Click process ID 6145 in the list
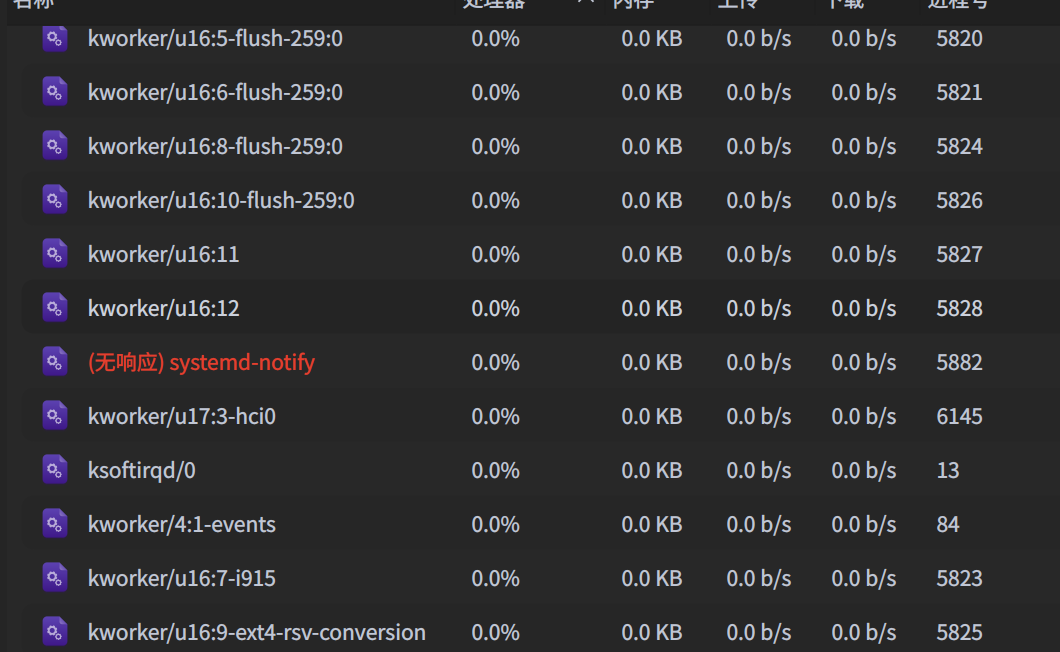 coord(959,416)
